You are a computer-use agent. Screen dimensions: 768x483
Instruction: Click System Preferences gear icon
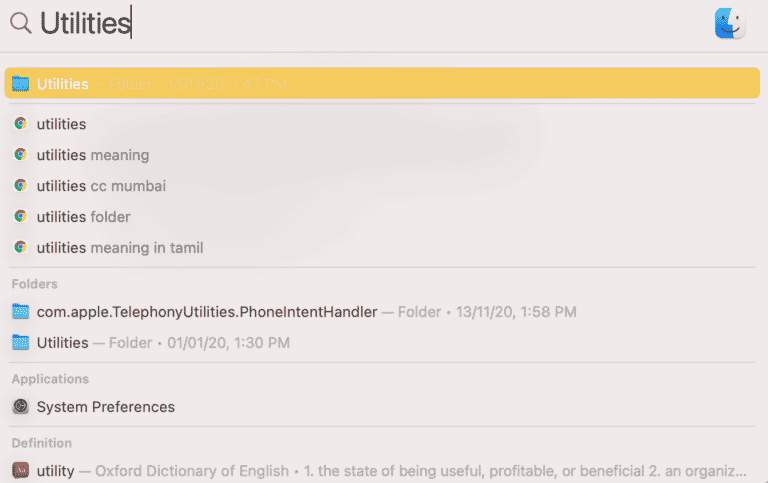click(x=21, y=407)
